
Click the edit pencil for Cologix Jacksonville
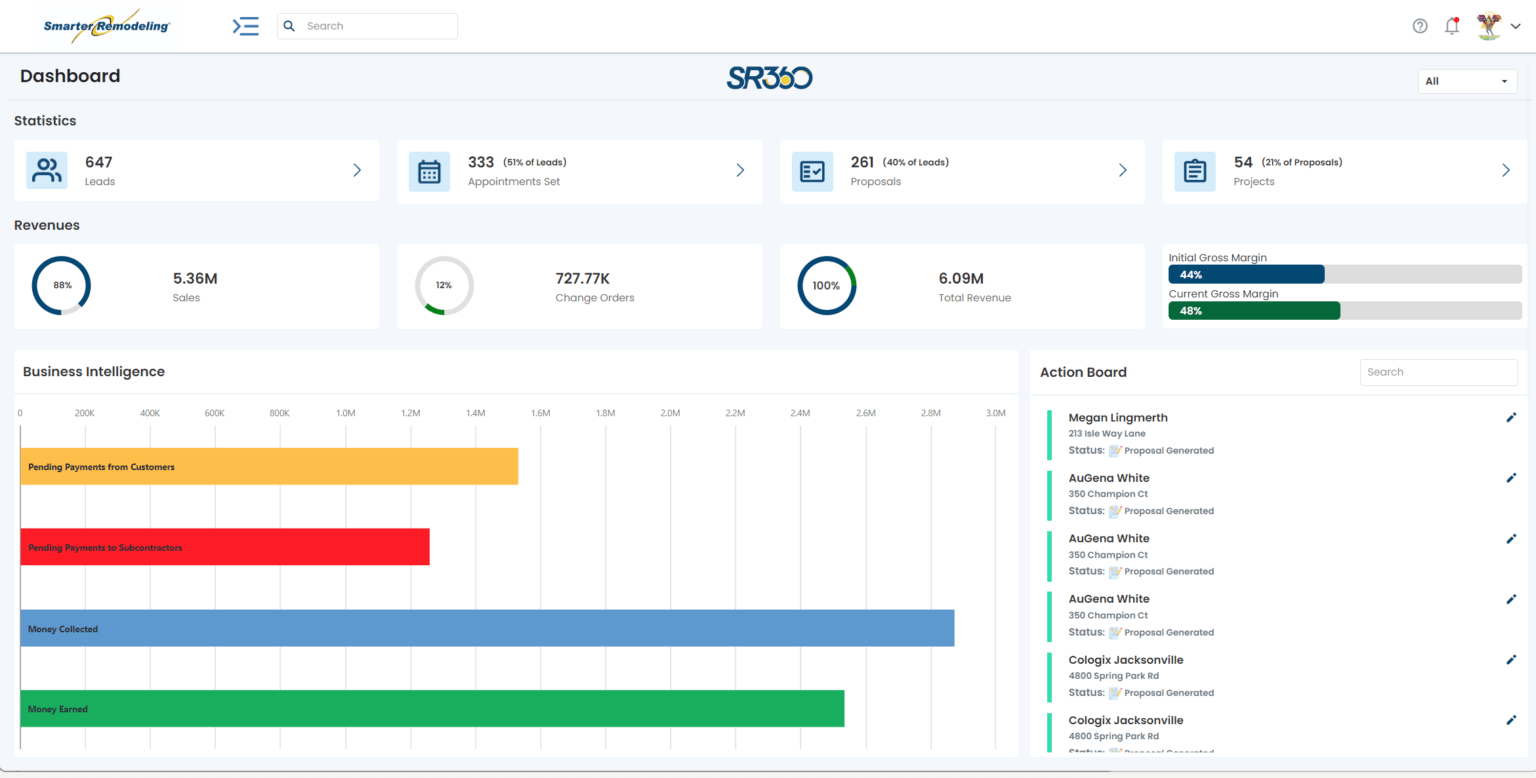(1511, 659)
